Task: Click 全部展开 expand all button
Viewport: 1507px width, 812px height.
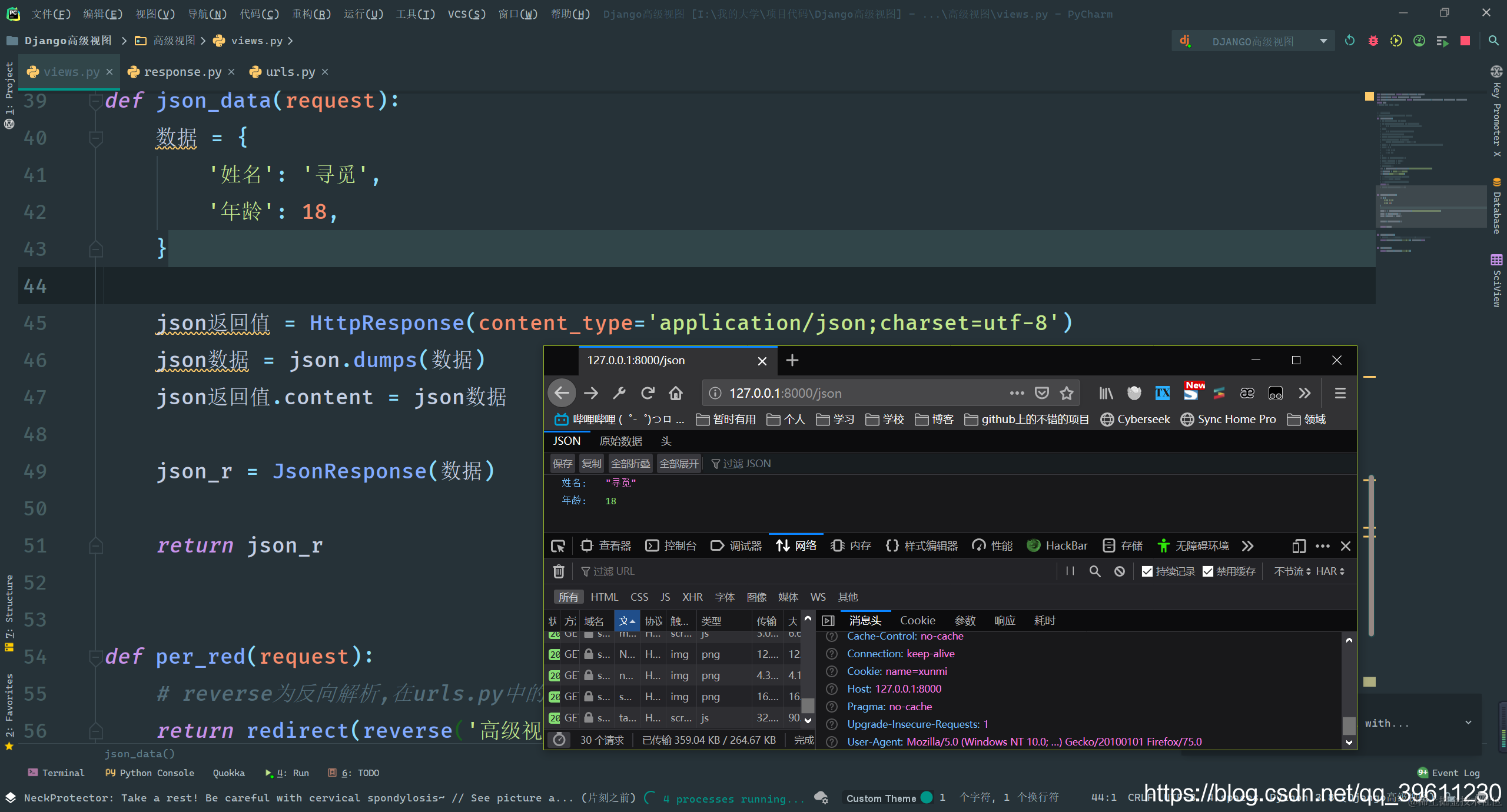Action: (679, 464)
